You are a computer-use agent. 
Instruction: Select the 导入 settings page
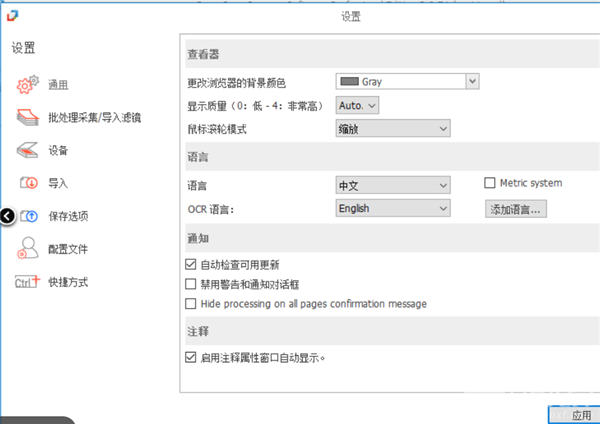point(58,183)
